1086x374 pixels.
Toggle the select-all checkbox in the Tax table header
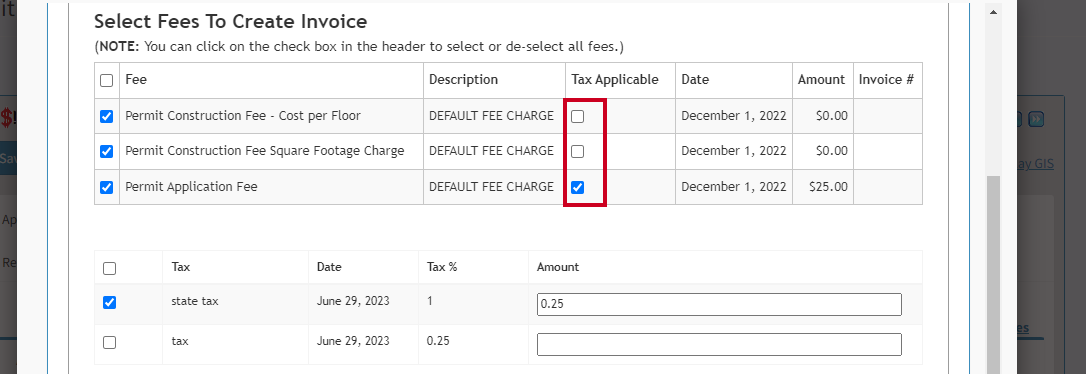109,268
